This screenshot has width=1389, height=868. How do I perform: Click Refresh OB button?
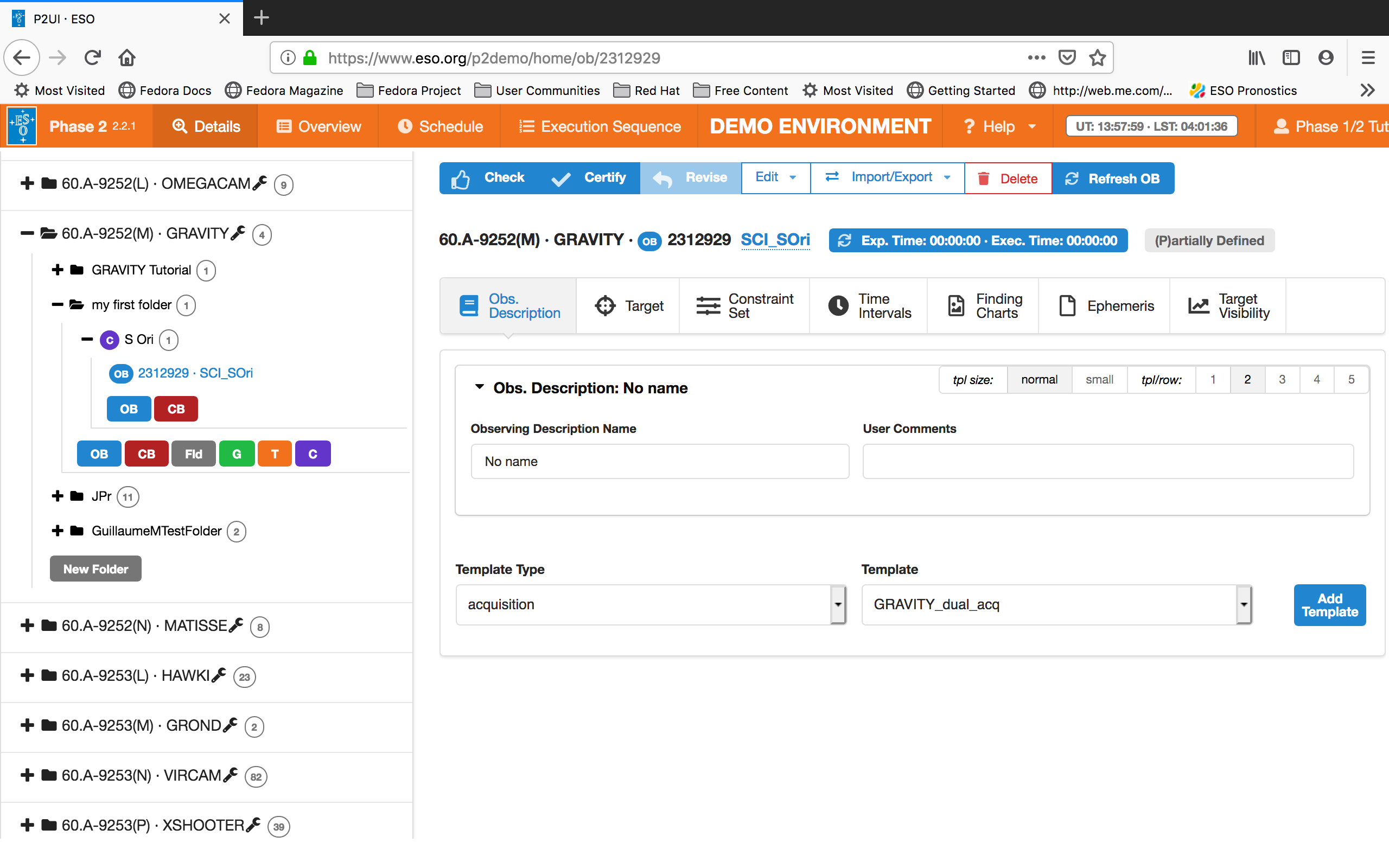(x=1113, y=178)
